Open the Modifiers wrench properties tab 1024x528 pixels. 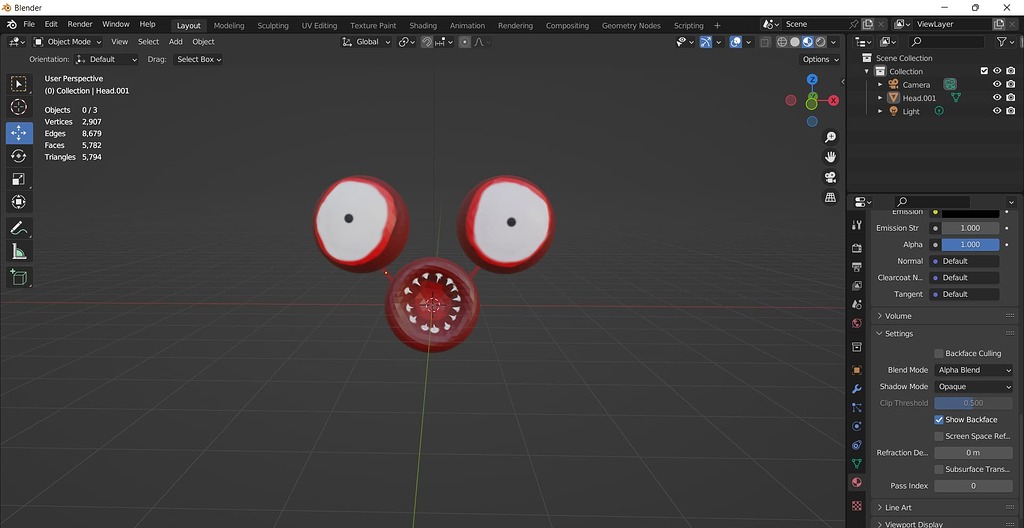click(x=857, y=389)
